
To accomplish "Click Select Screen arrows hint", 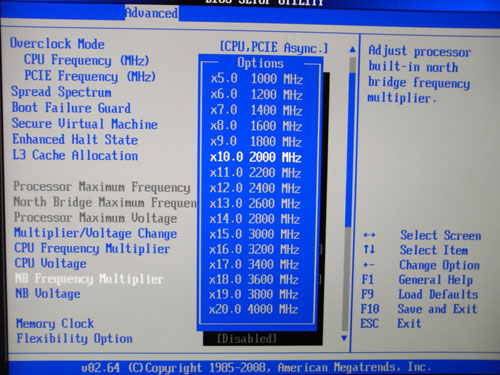I will [422, 235].
